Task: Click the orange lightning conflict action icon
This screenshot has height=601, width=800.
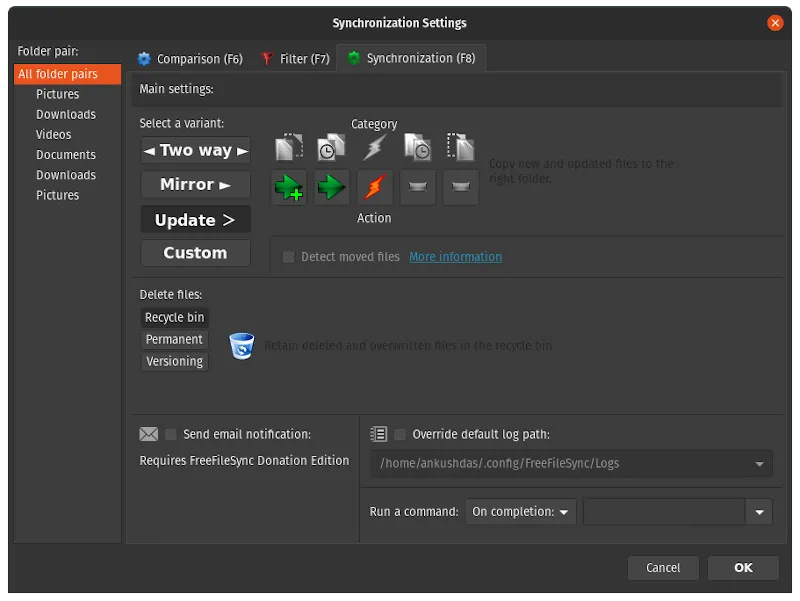Action: coord(375,187)
